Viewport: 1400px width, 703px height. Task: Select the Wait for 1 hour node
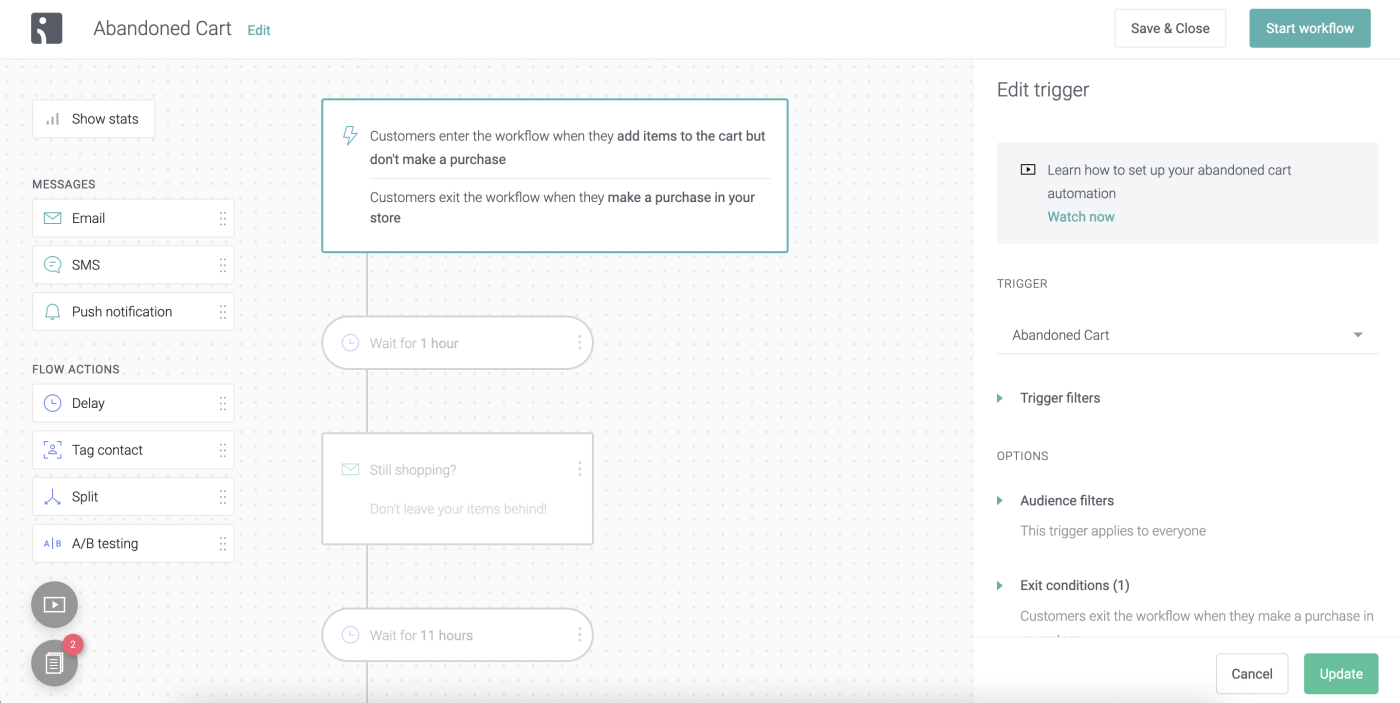point(457,343)
